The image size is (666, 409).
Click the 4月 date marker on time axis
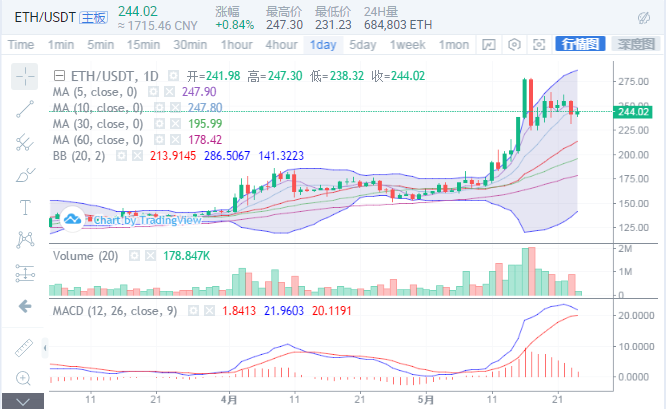pos(229,400)
